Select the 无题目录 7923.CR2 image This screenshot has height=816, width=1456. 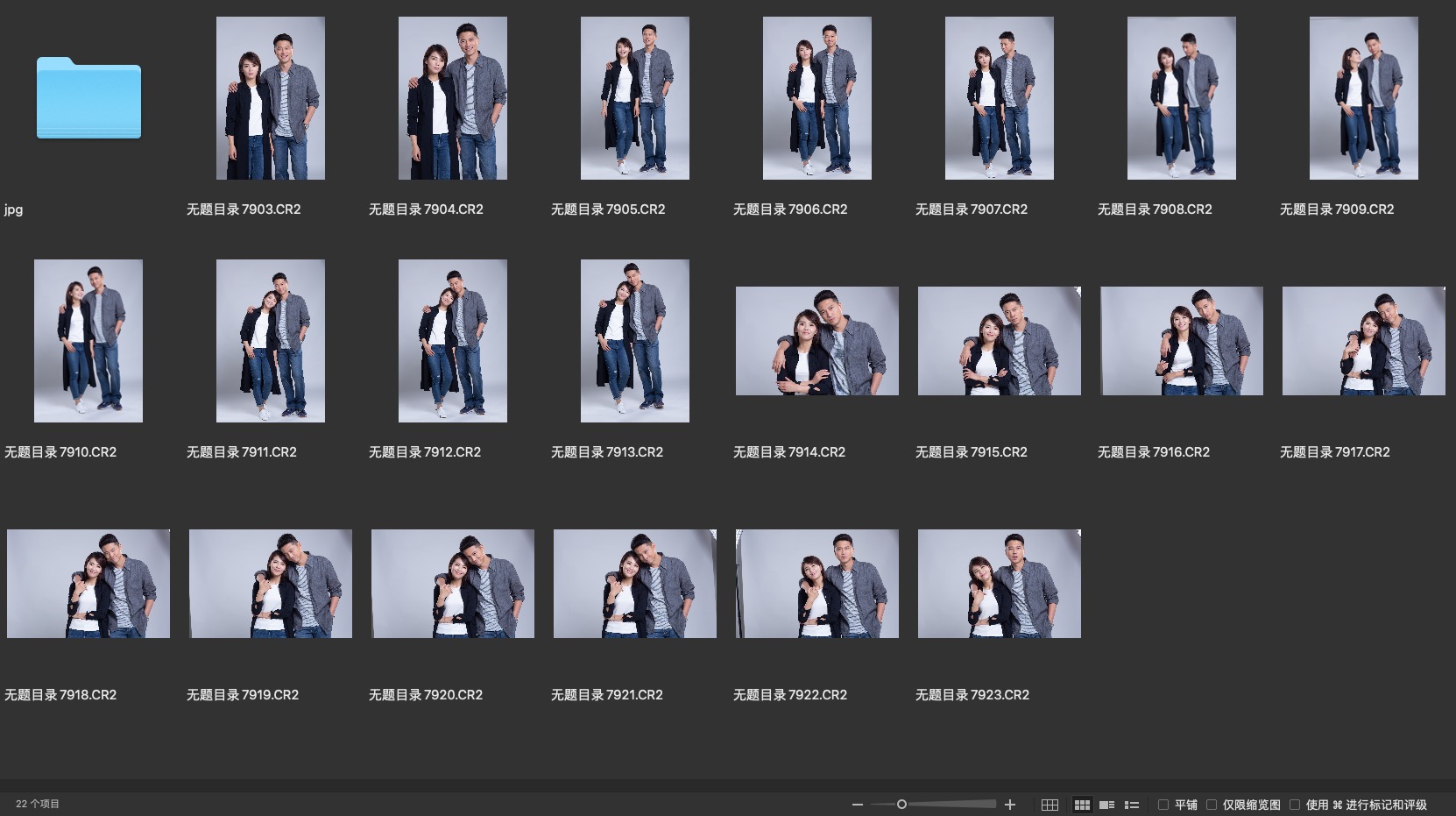999,584
